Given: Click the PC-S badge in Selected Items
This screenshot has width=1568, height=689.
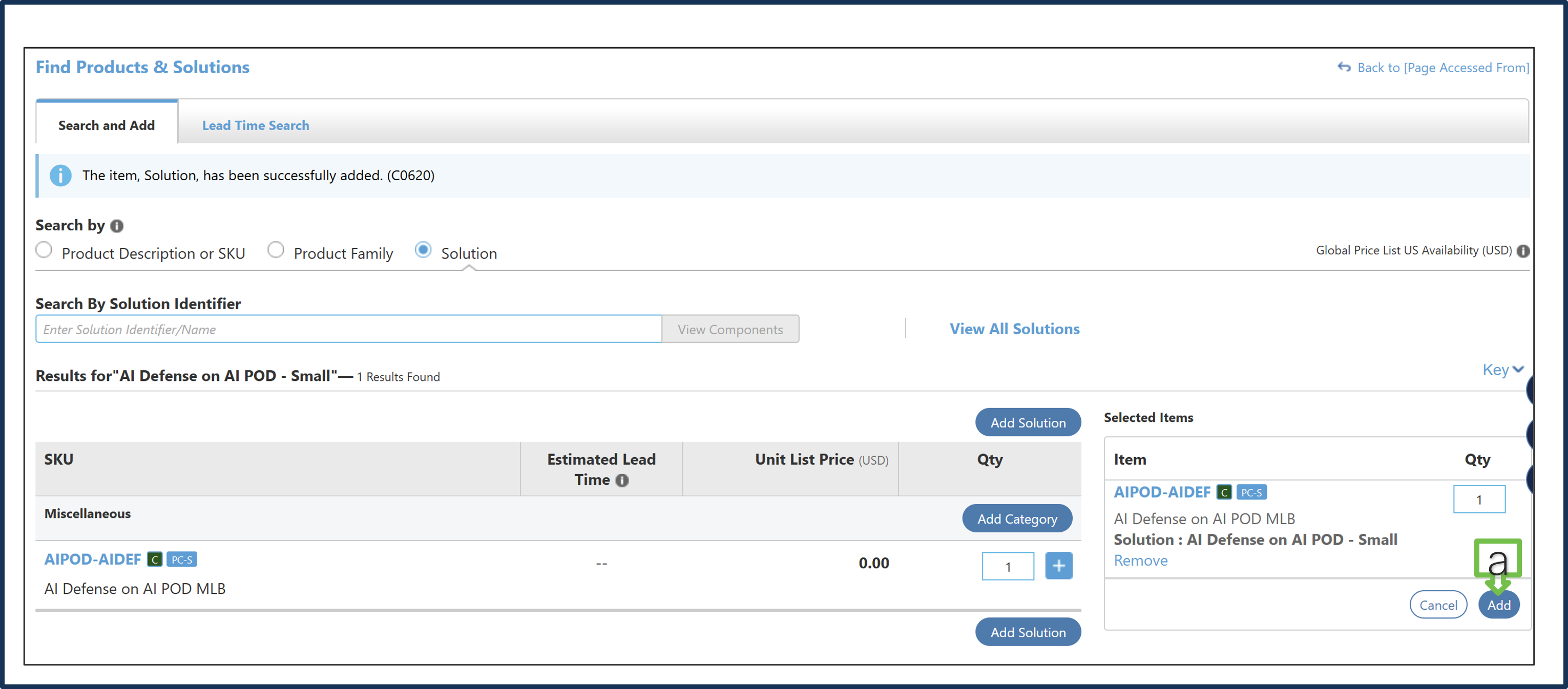Looking at the screenshot, I should click(x=1251, y=492).
